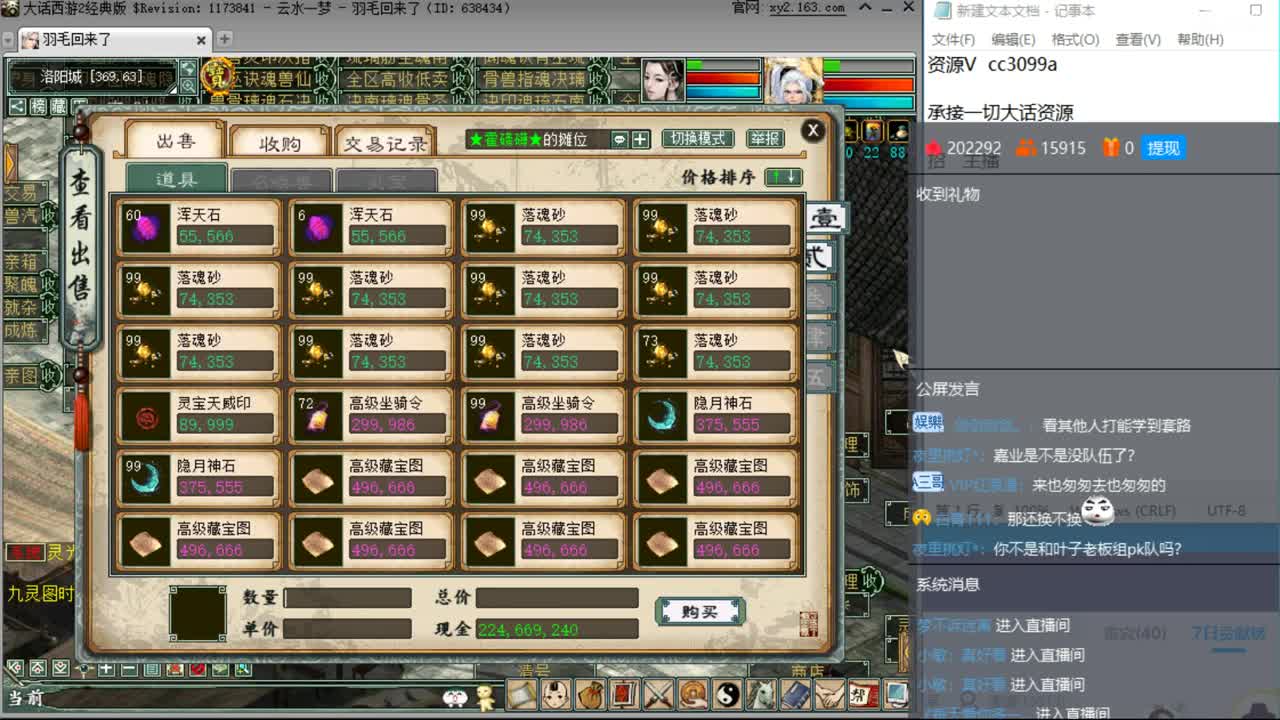Click the white-haired character portrait
The height and width of the screenshot is (720, 1280).
(795, 80)
